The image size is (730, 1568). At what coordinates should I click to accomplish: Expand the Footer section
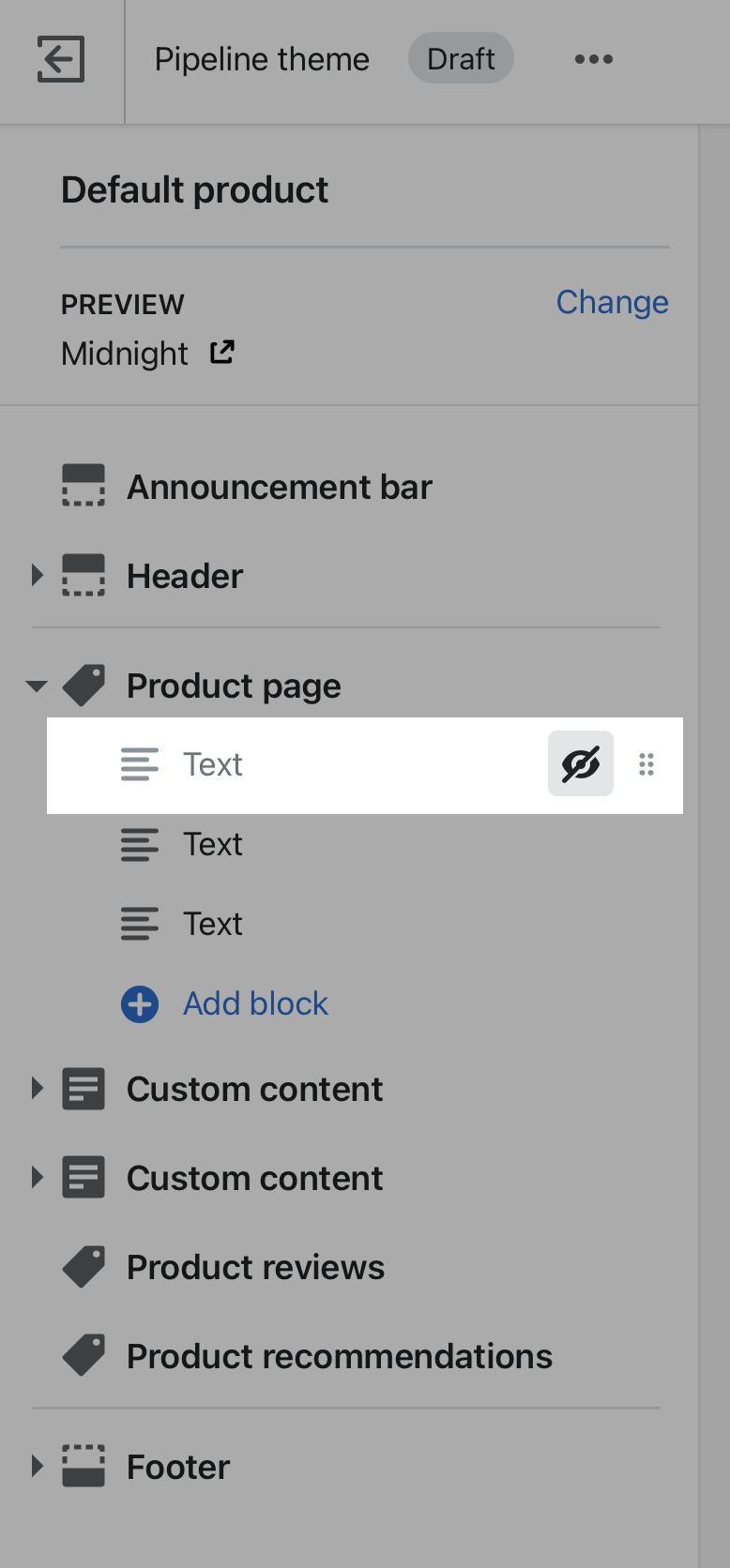pyautogui.click(x=38, y=1466)
